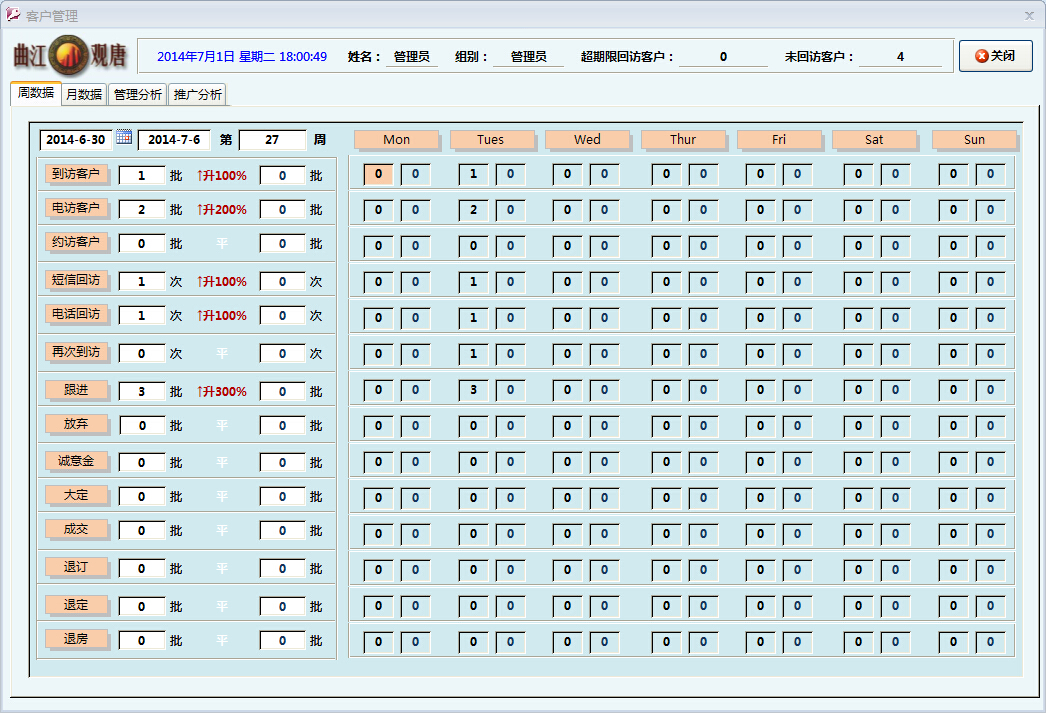Select the Sat day header
This screenshot has width=1046, height=713.
[874, 139]
